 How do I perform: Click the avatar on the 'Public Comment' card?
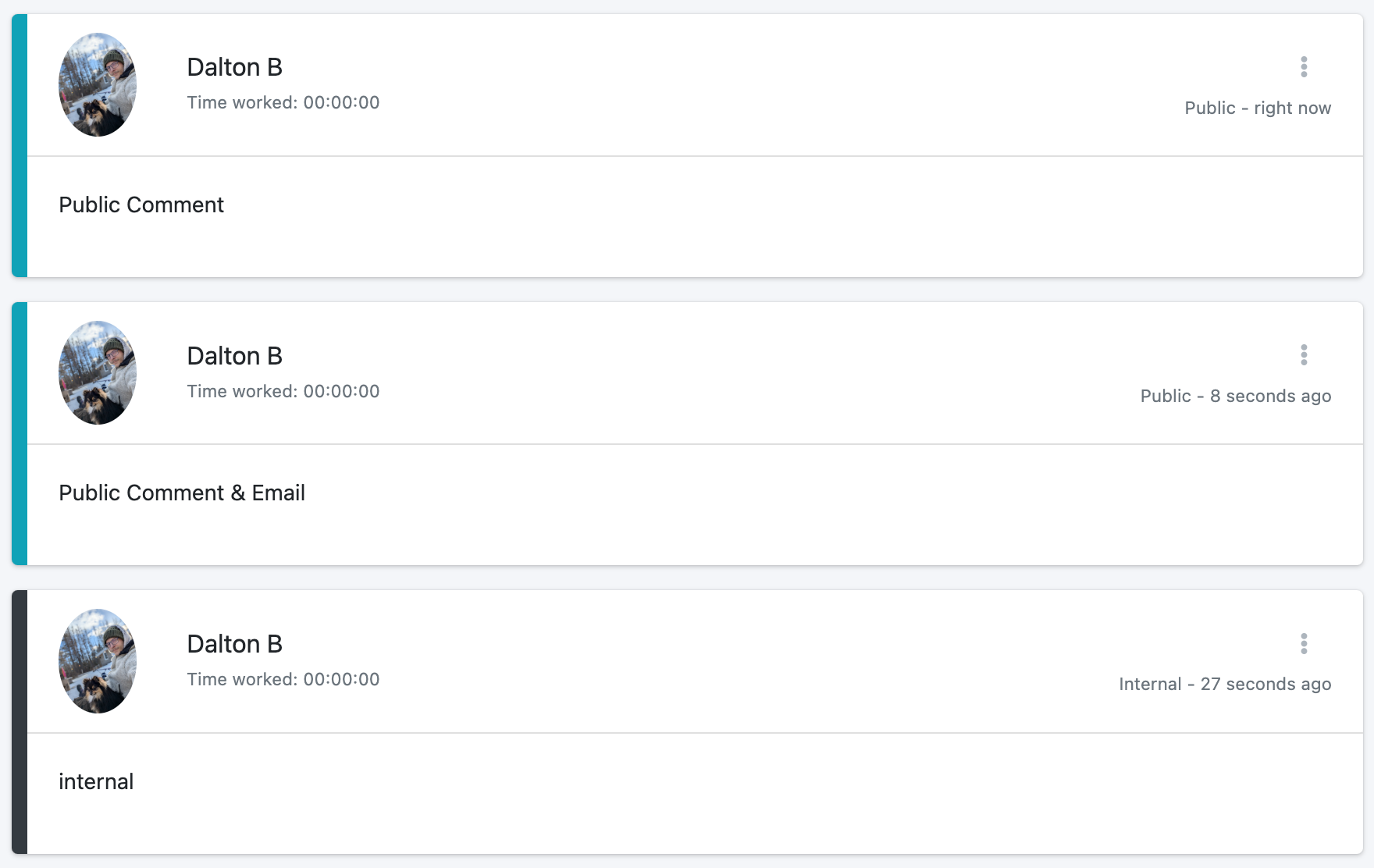point(98,84)
